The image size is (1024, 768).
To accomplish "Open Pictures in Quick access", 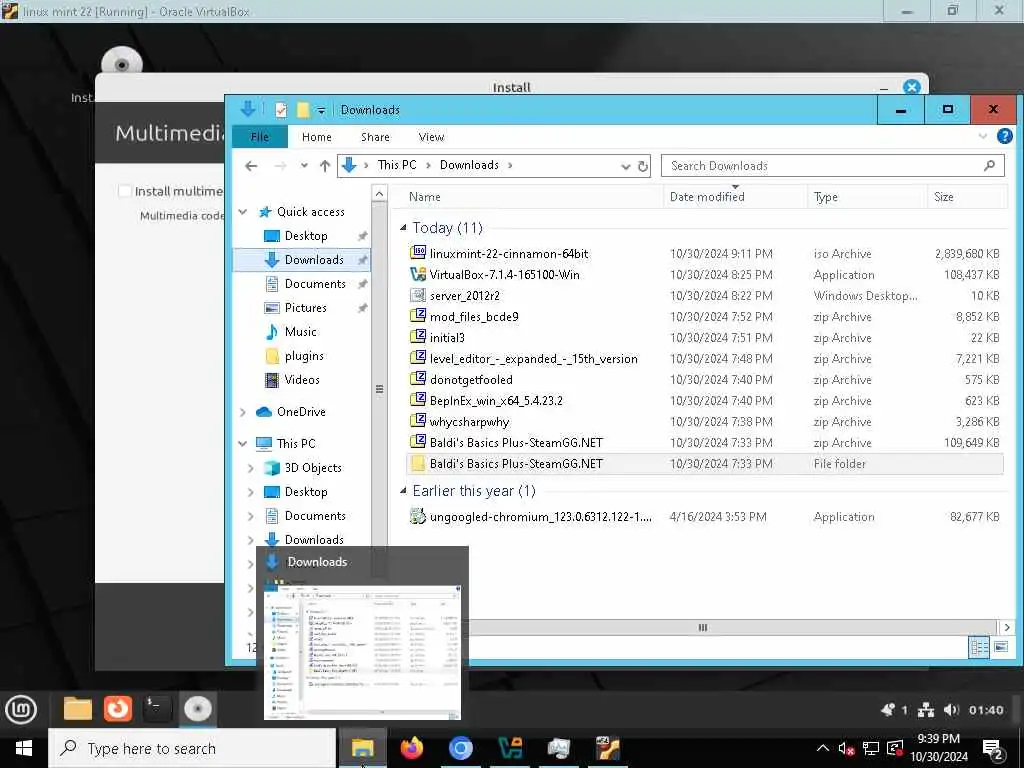I will coord(305,308).
